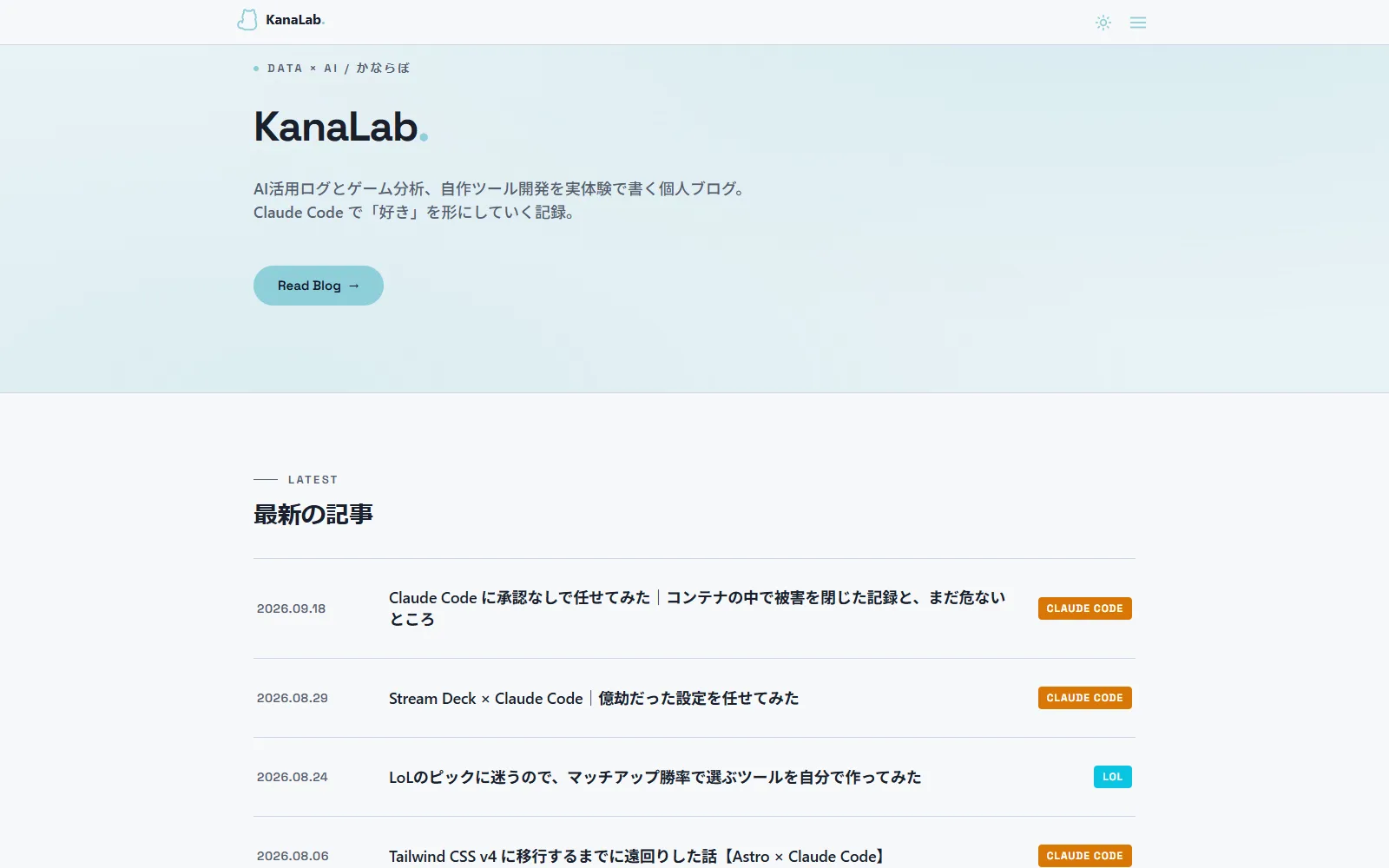This screenshot has height=868, width=1389.
Task: Select the CLAUDE CODE tag on the Tailwind post
Action: [x=1085, y=856]
